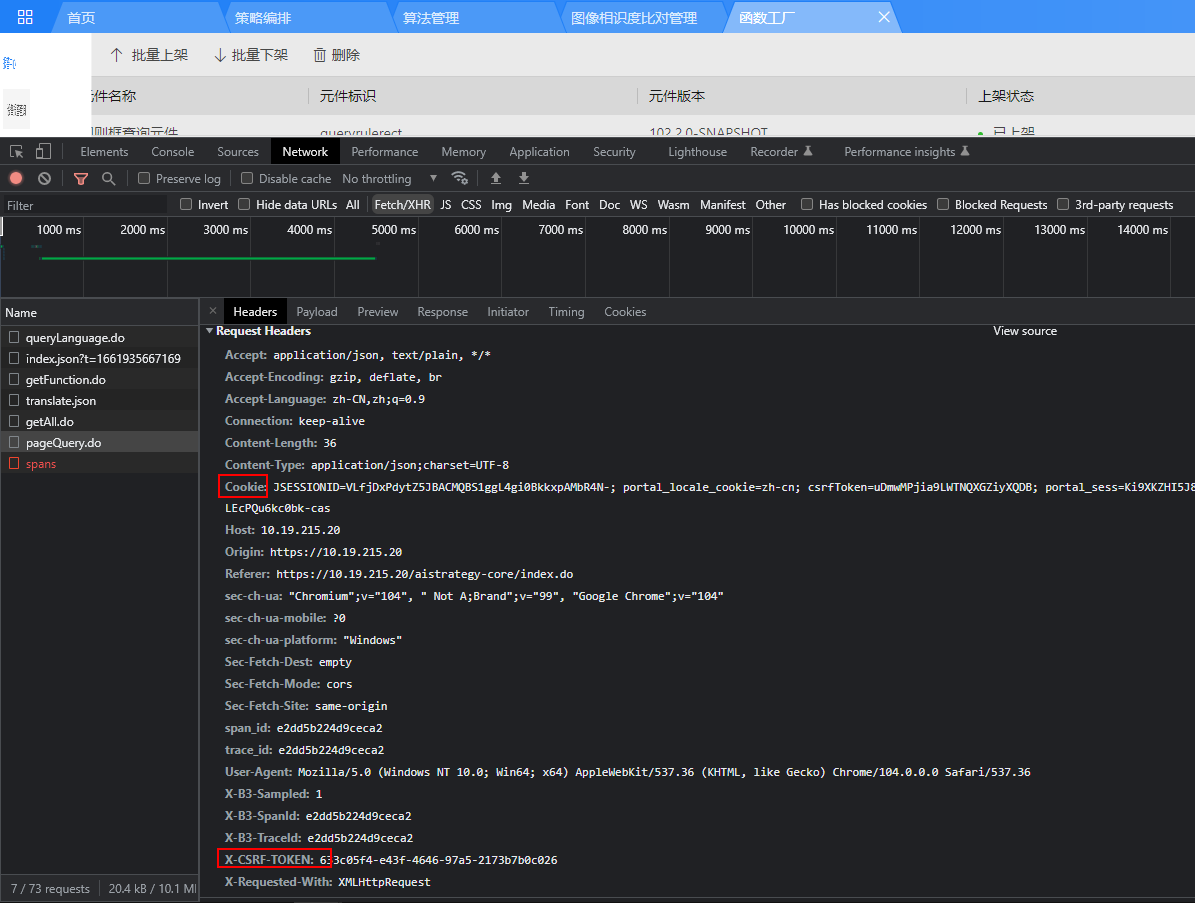Filter by CSS request type

pyautogui.click(x=471, y=204)
